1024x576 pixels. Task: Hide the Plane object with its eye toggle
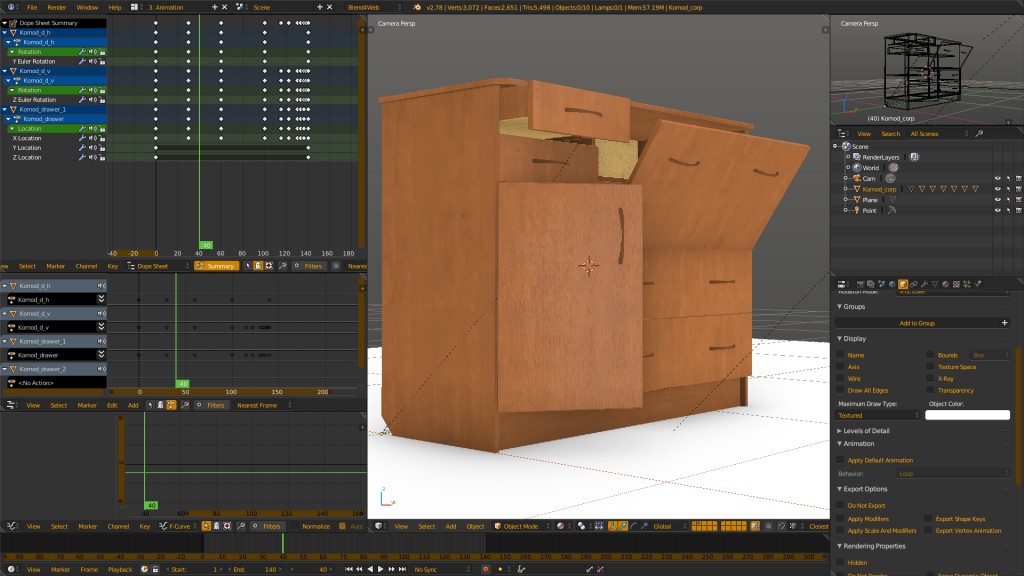[998, 200]
